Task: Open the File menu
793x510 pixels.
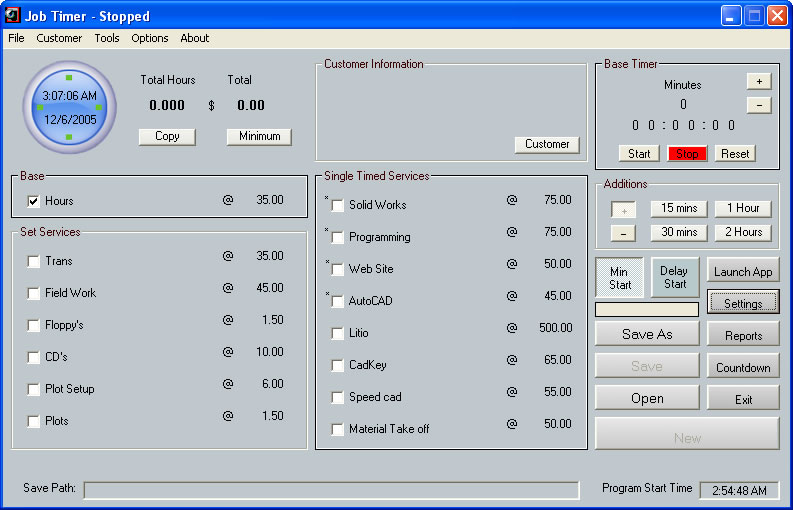Action: point(16,38)
